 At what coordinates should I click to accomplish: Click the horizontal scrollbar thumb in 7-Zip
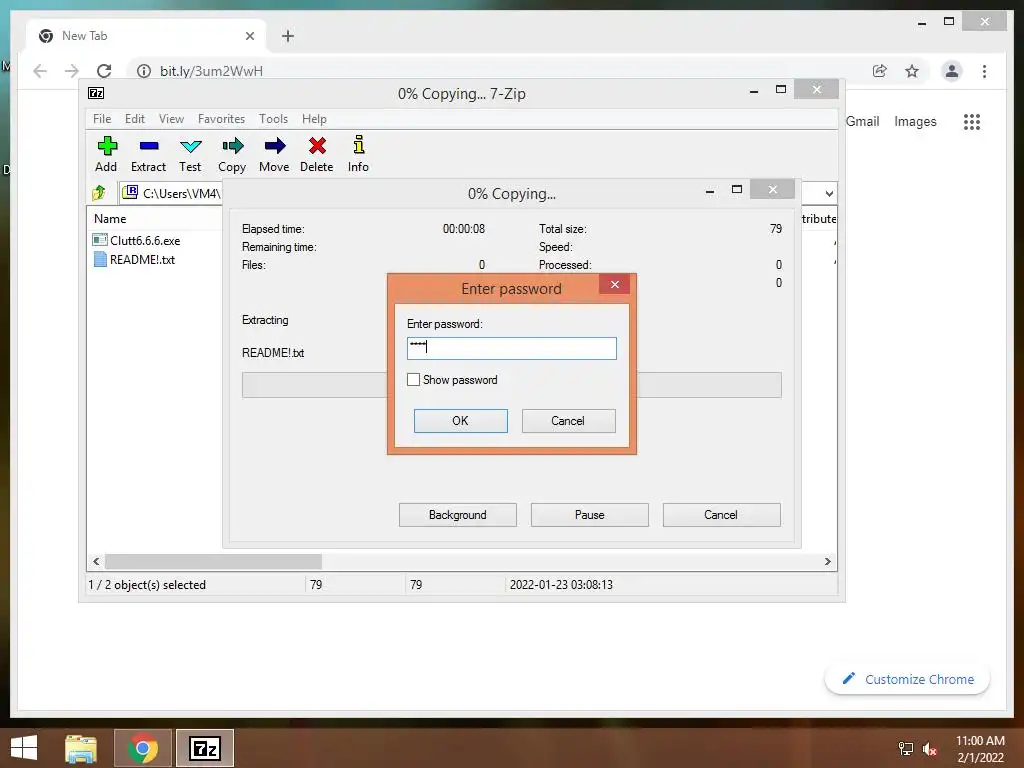214,561
